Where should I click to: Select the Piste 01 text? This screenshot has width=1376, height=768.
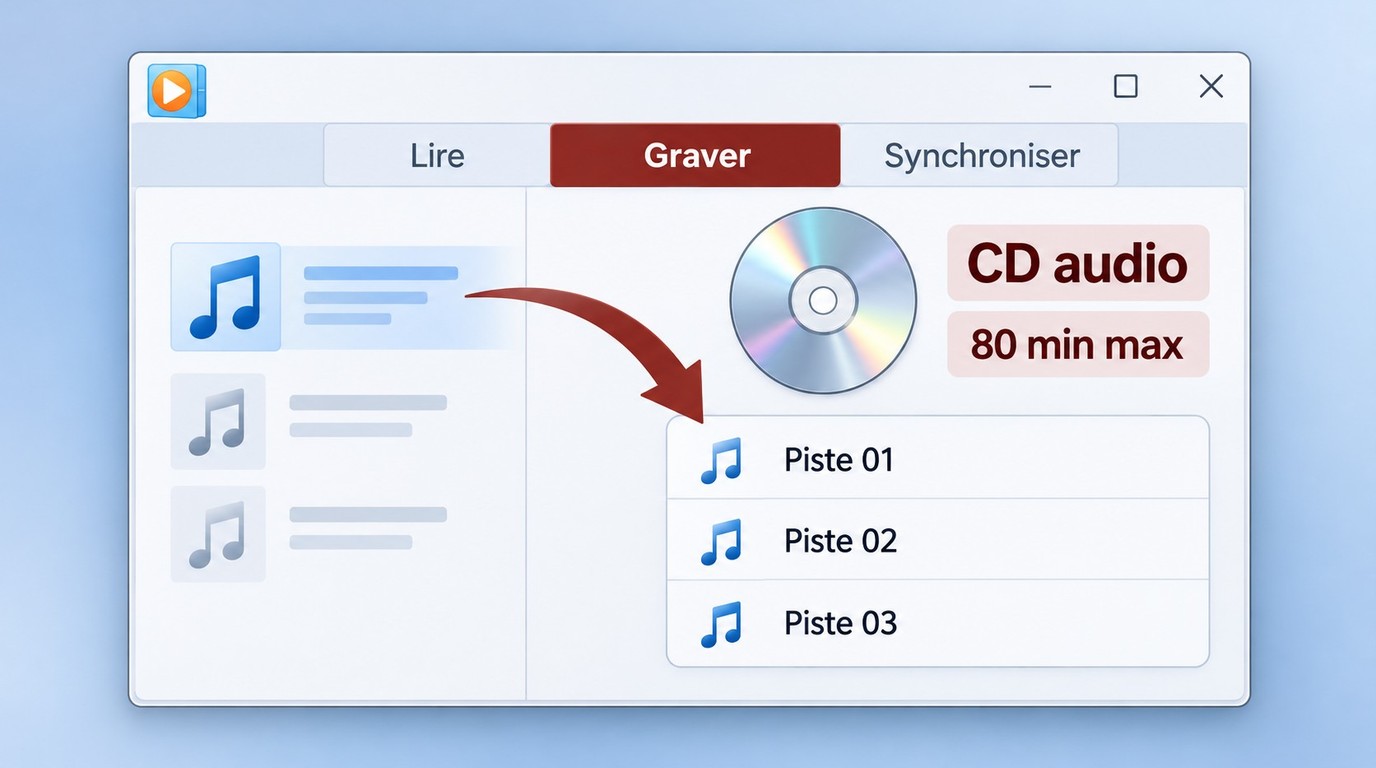(838, 460)
